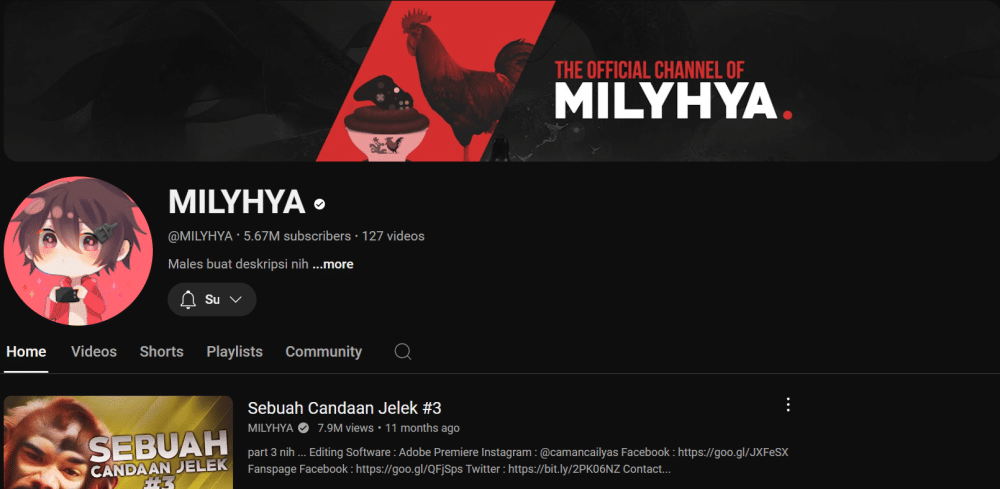The width and height of the screenshot is (1000, 489).
Task: Click the 5.67M subscribers text
Action: (297, 237)
